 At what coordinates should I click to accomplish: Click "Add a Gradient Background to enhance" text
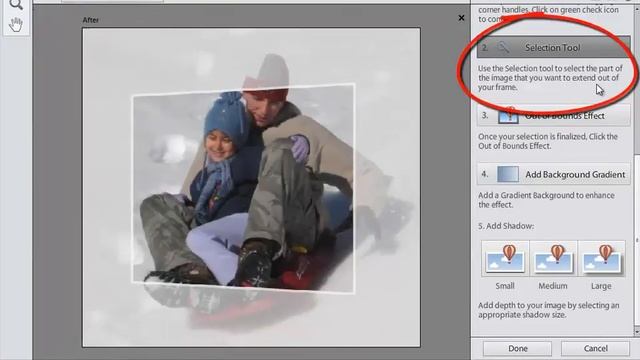[x=546, y=195]
